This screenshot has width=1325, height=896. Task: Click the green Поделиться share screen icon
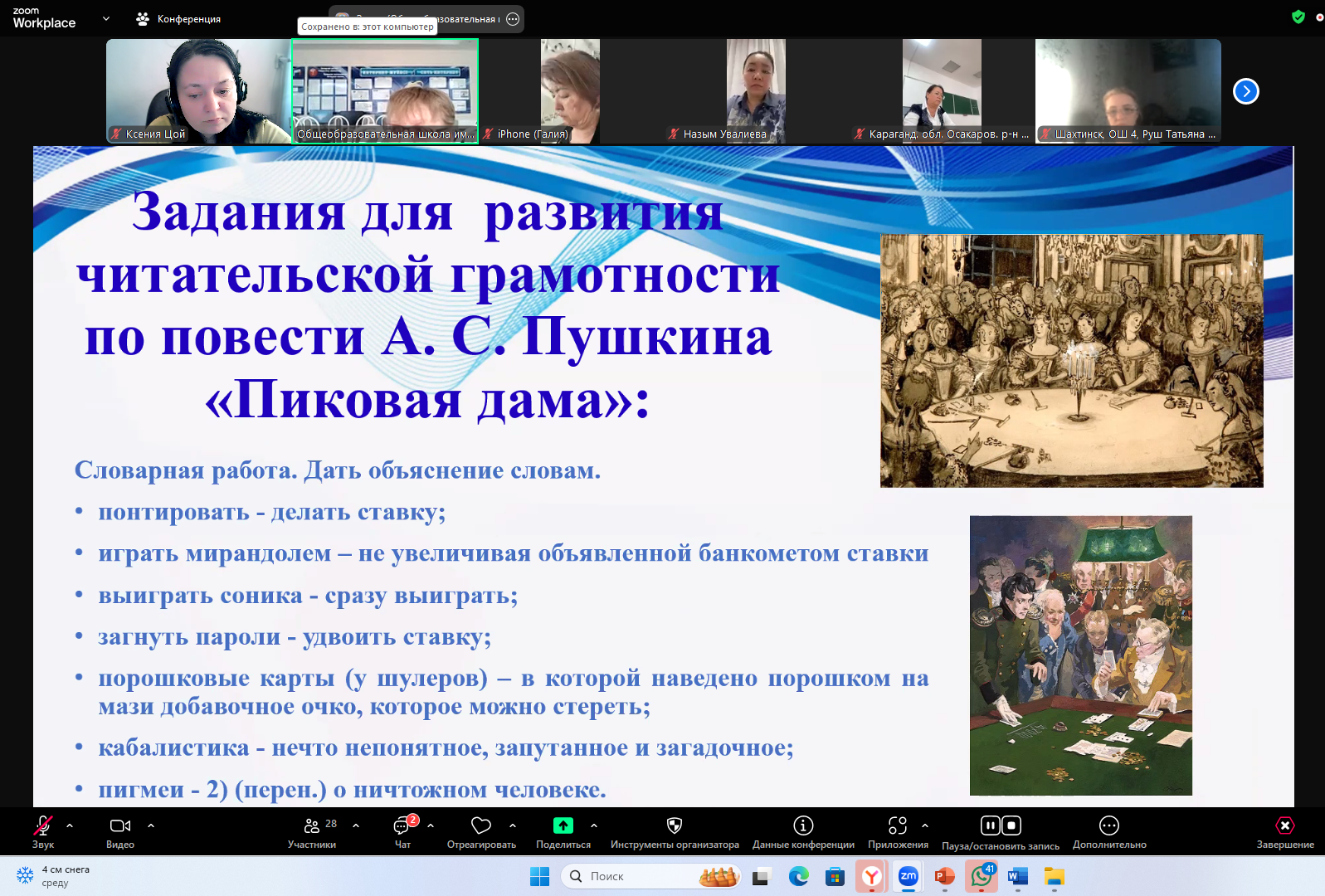pos(563,825)
